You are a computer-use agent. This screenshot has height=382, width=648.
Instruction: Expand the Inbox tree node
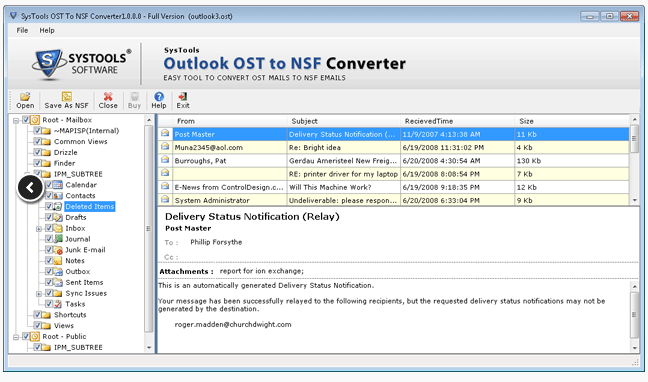coord(39,229)
